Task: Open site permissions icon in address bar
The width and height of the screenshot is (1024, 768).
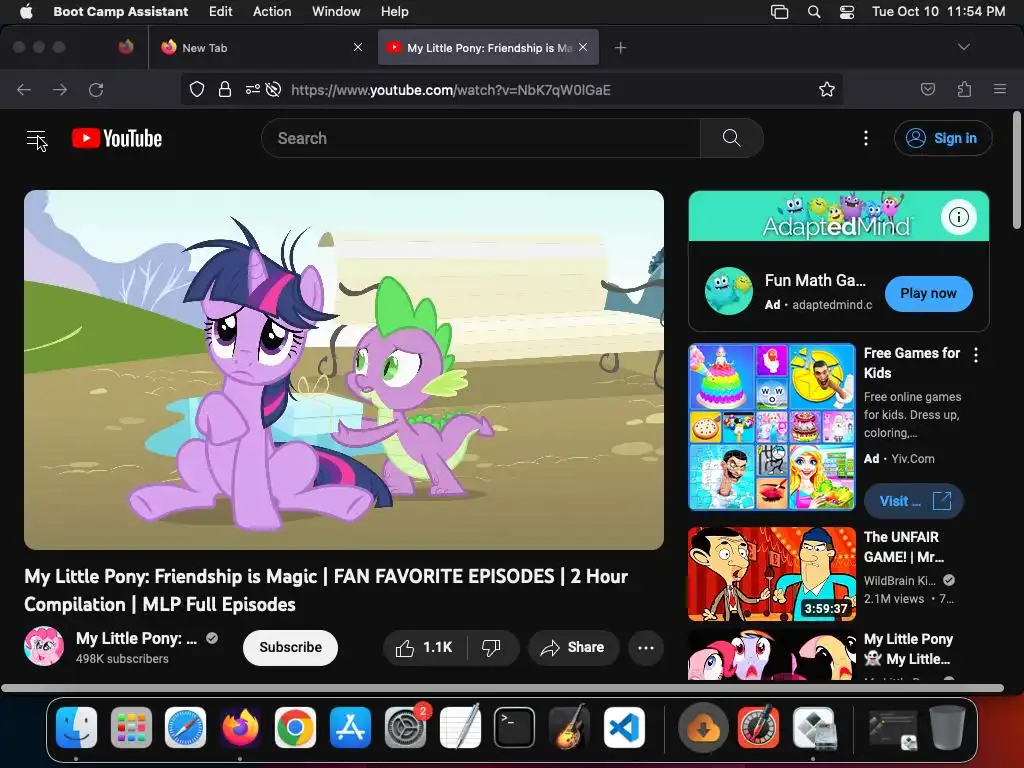Action: coord(253,89)
